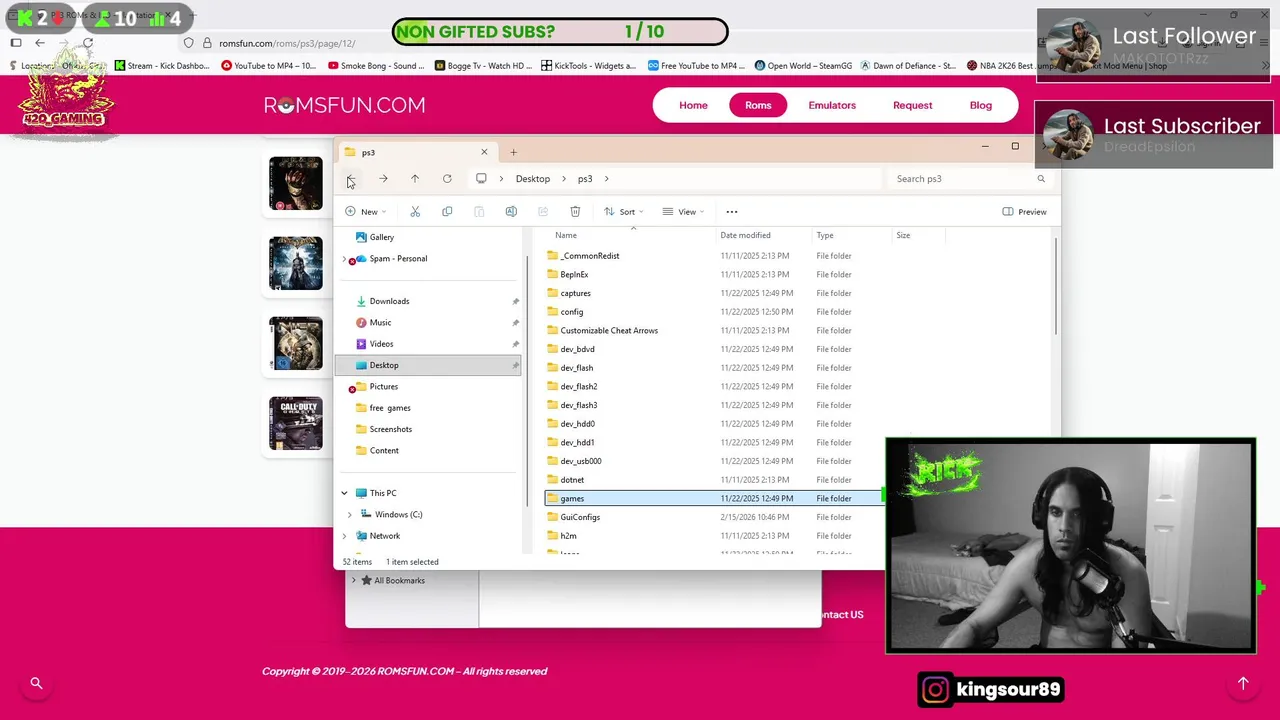Open the View dropdown
The image size is (1280, 720).
(683, 212)
